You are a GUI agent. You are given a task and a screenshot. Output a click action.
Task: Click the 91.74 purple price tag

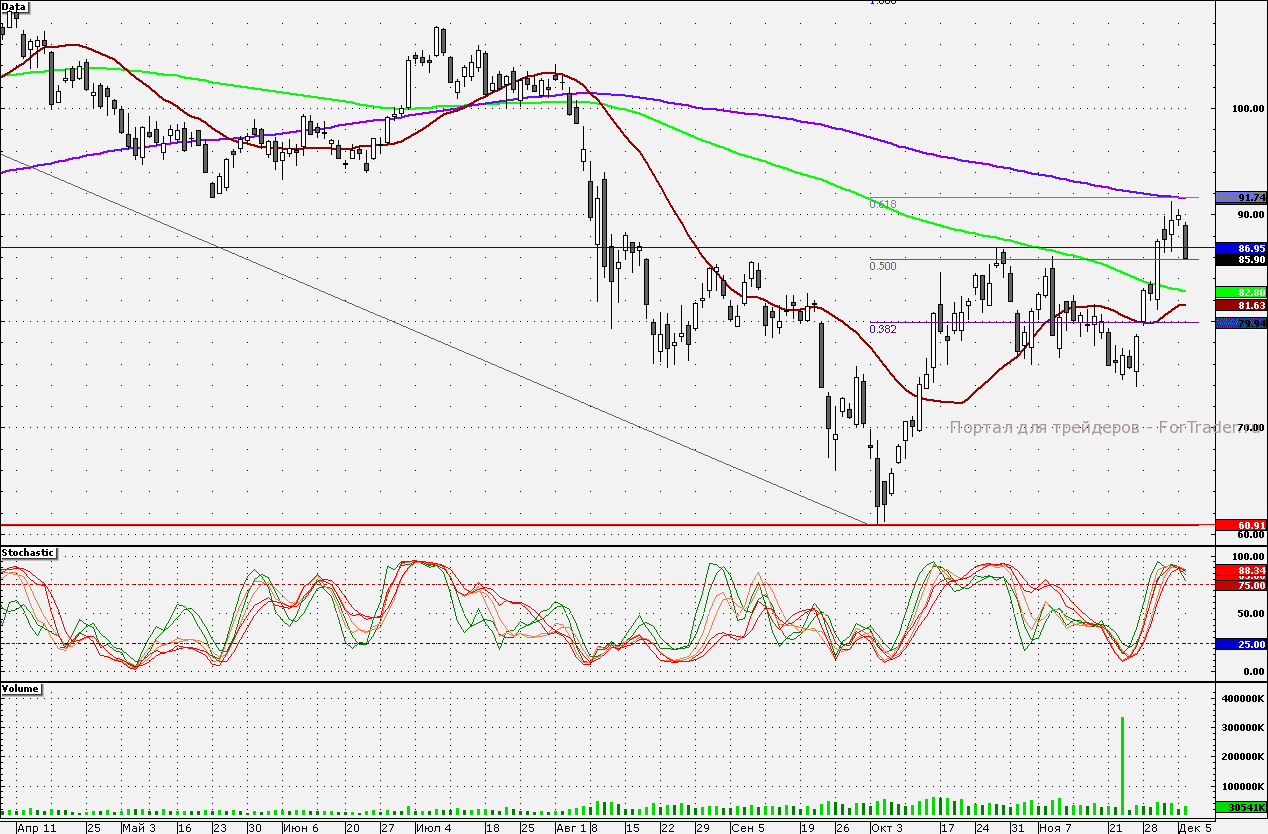click(1239, 197)
